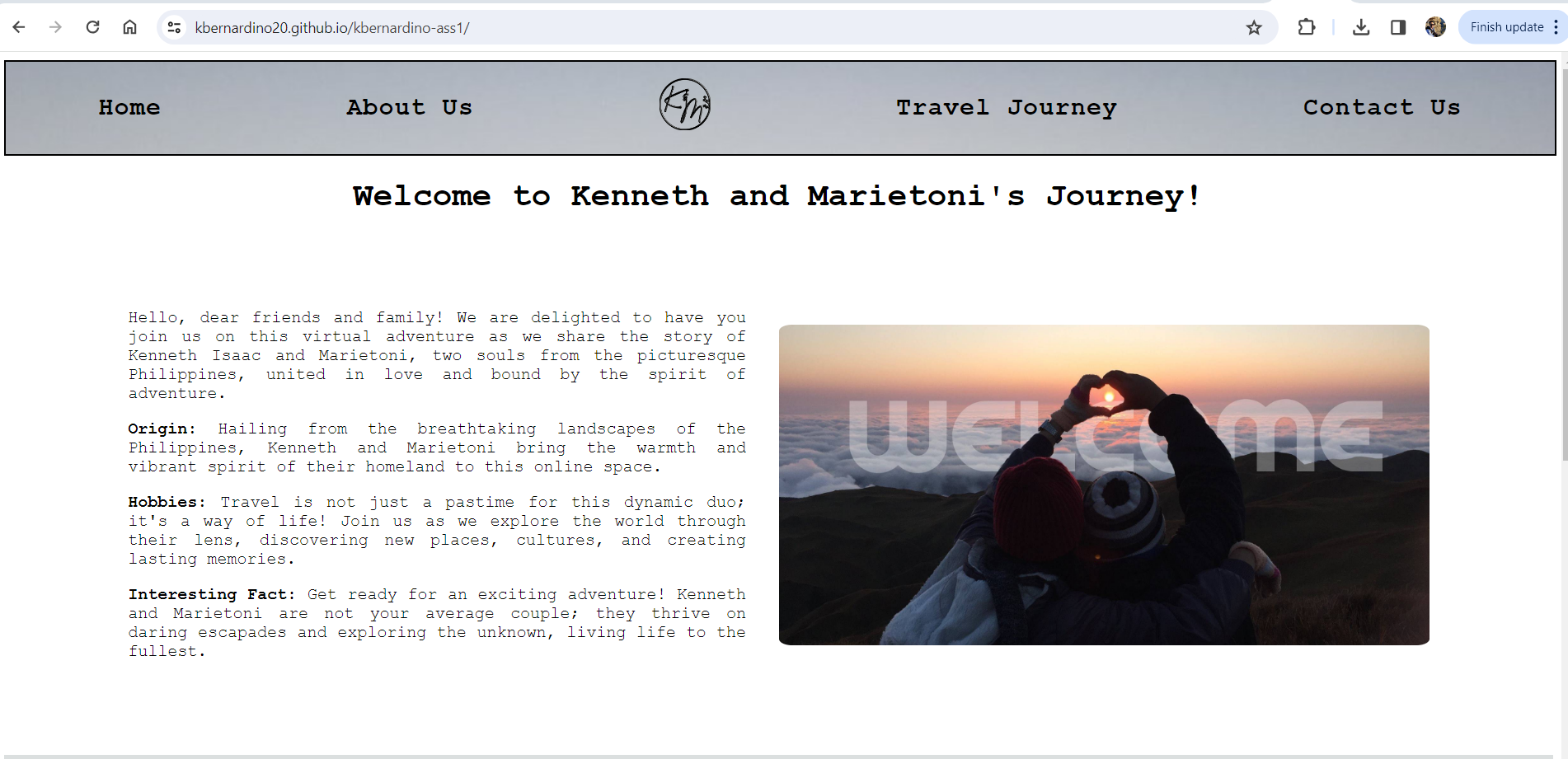Click the Finish update button
The image size is (1568, 759).
click(1506, 27)
